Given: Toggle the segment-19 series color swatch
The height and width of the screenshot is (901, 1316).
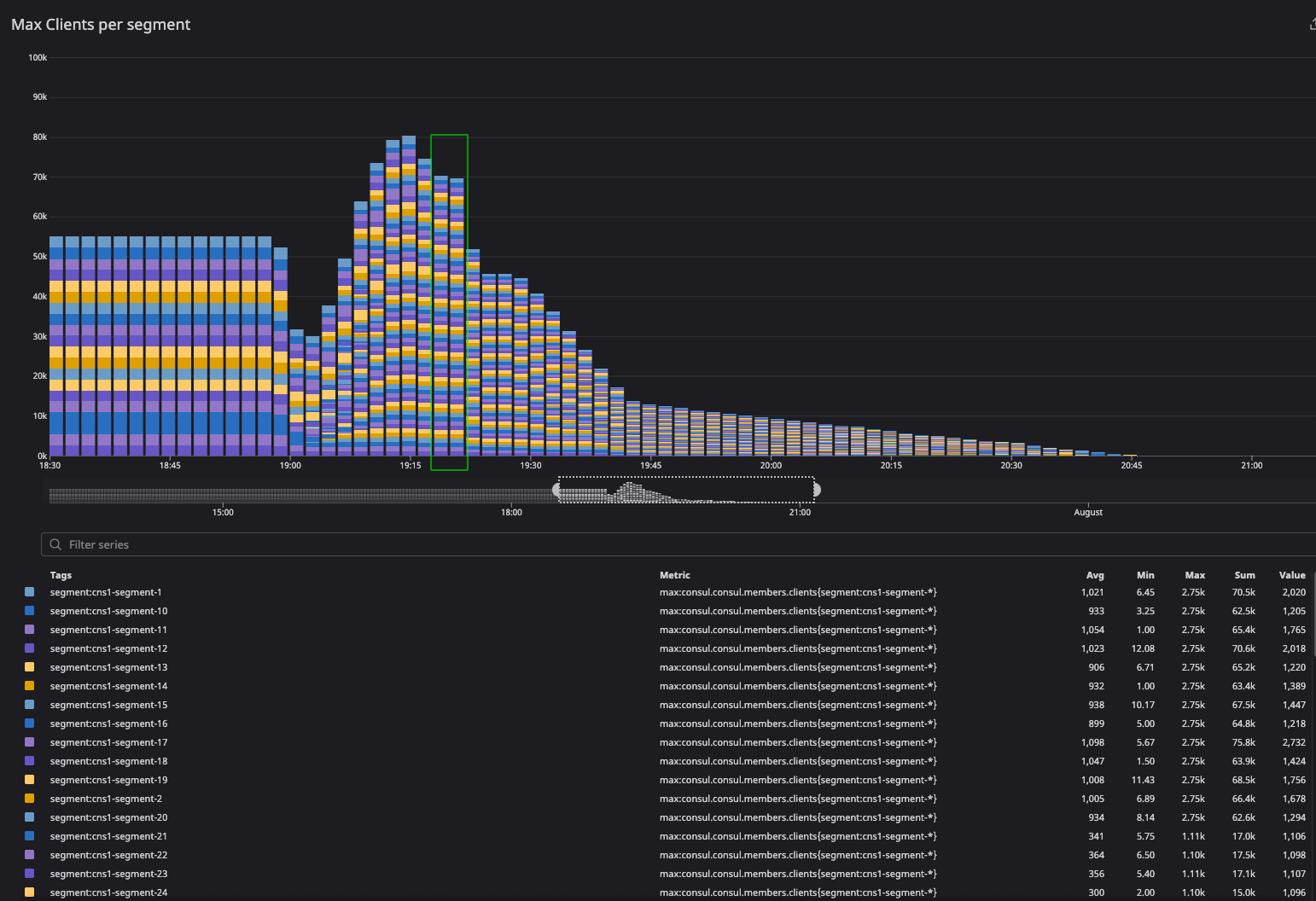Looking at the screenshot, I should 30,780.
